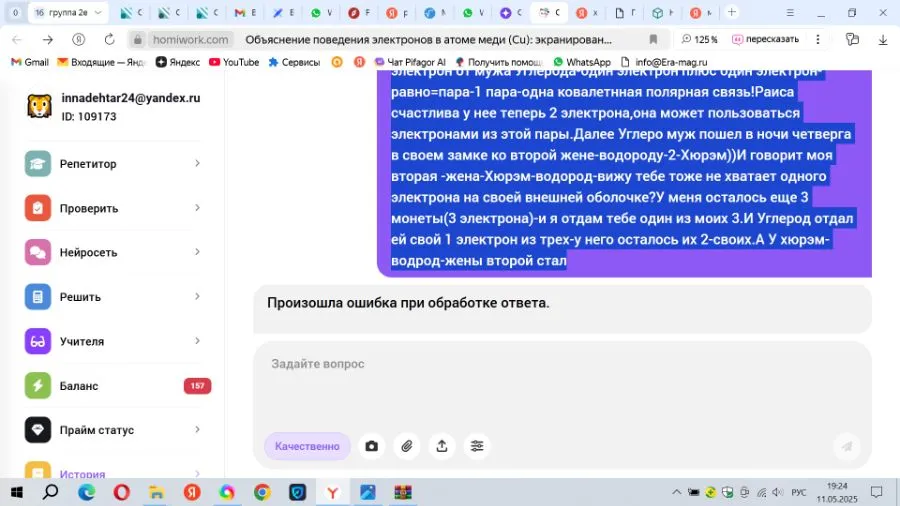Click the Репетитор sidebar icon
Viewport: 900px width, 506px height.
point(37,164)
